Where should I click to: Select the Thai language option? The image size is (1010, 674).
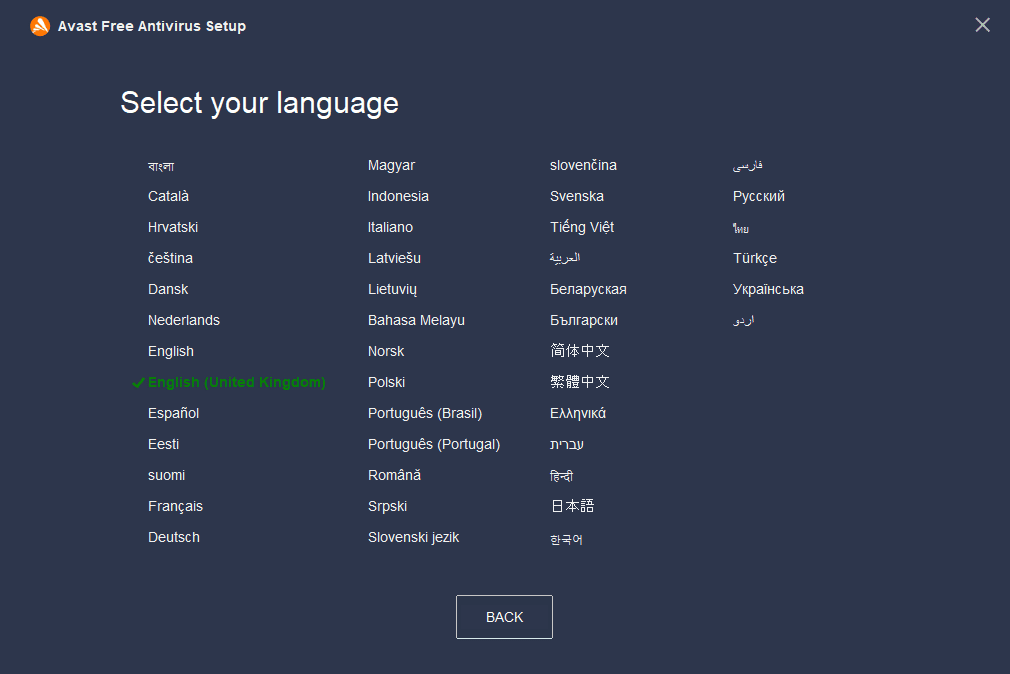(x=741, y=228)
